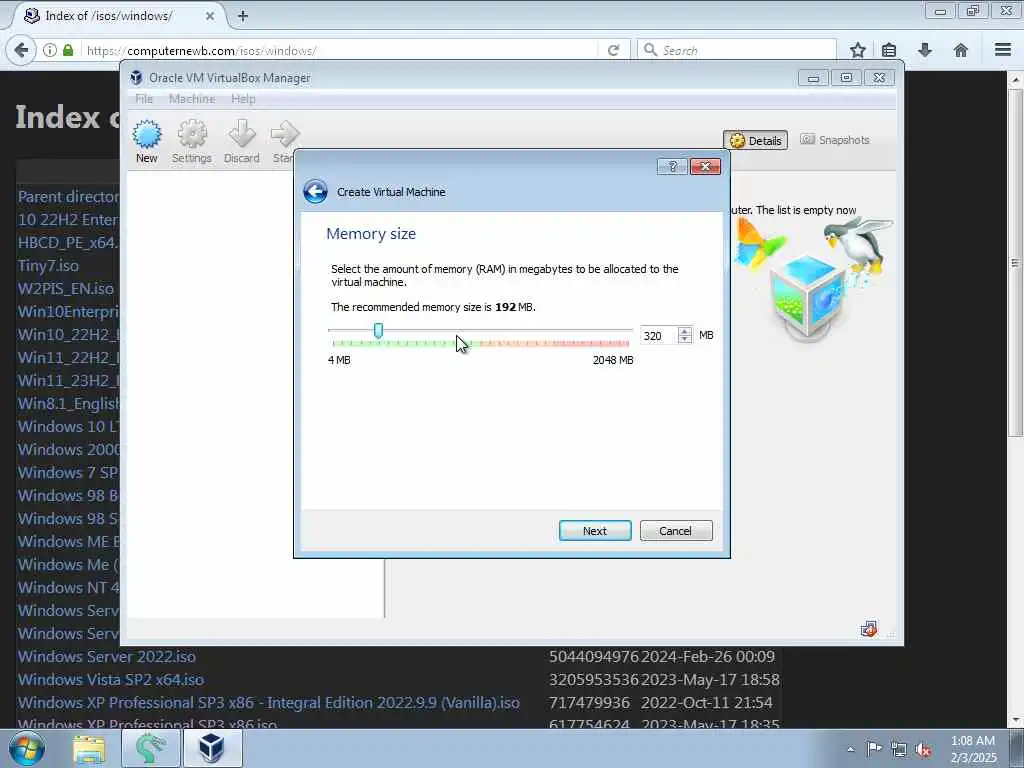This screenshot has width=1024, height=768.
Task: Focus the memory size field showing 320
Action: click(659, 336)
